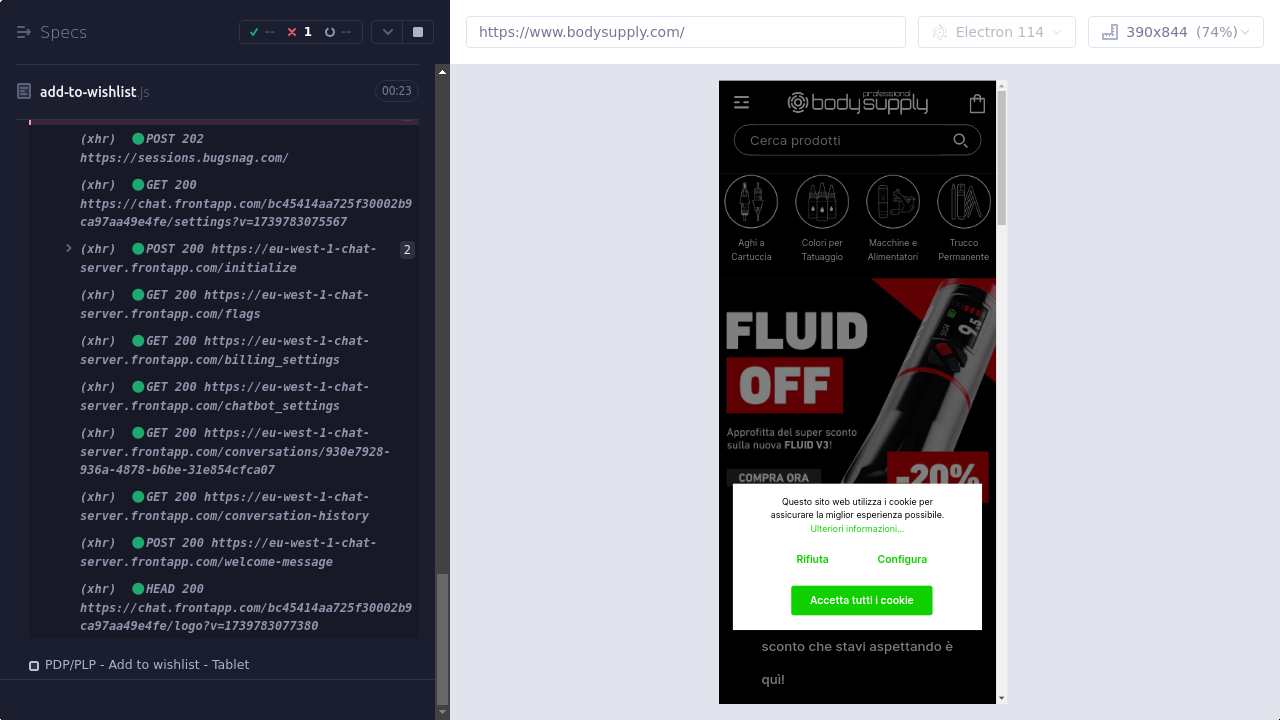Select Aghi a Cartuccia category icon
The width and height of the screenshot is (1280, 720).
pos(751,202)
